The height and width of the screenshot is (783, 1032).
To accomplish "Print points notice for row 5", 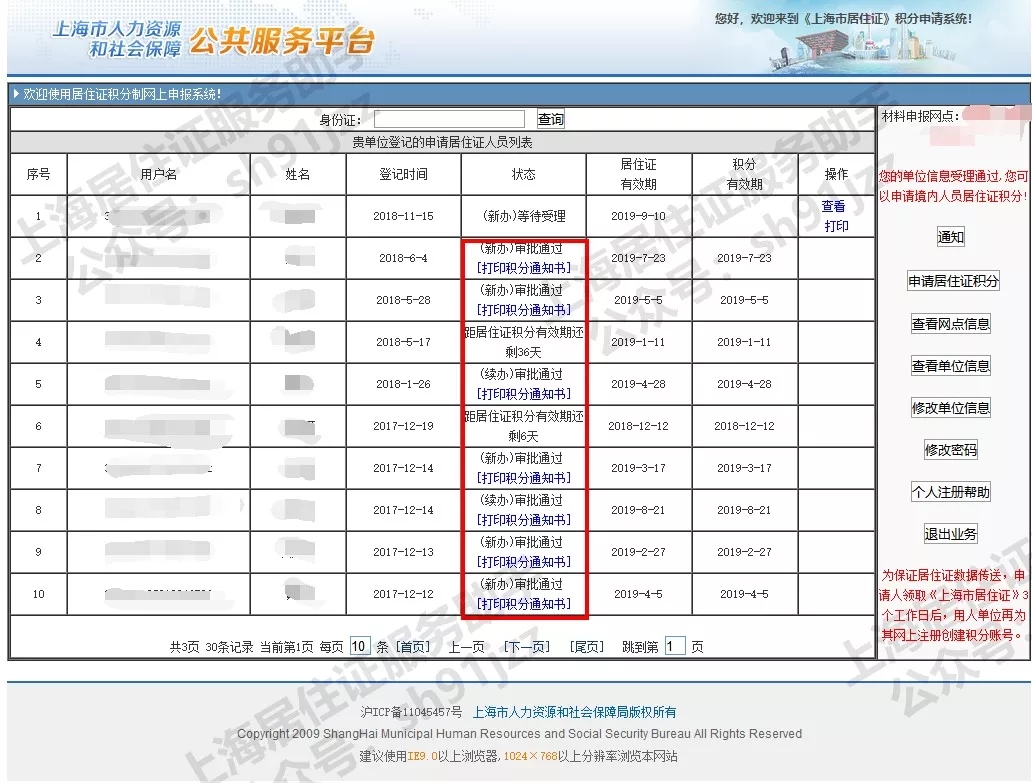I will [524, 394].
